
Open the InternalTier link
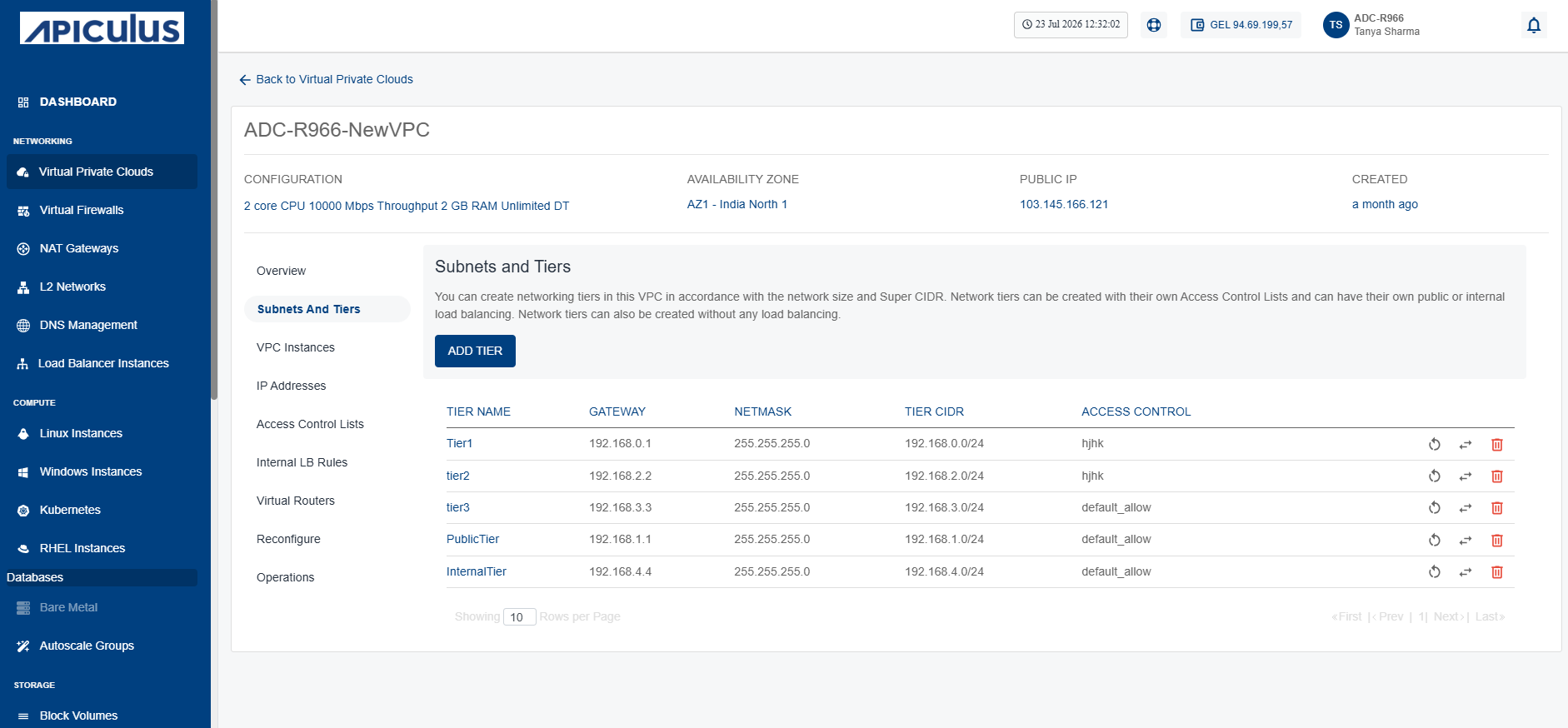click(477, 571)
